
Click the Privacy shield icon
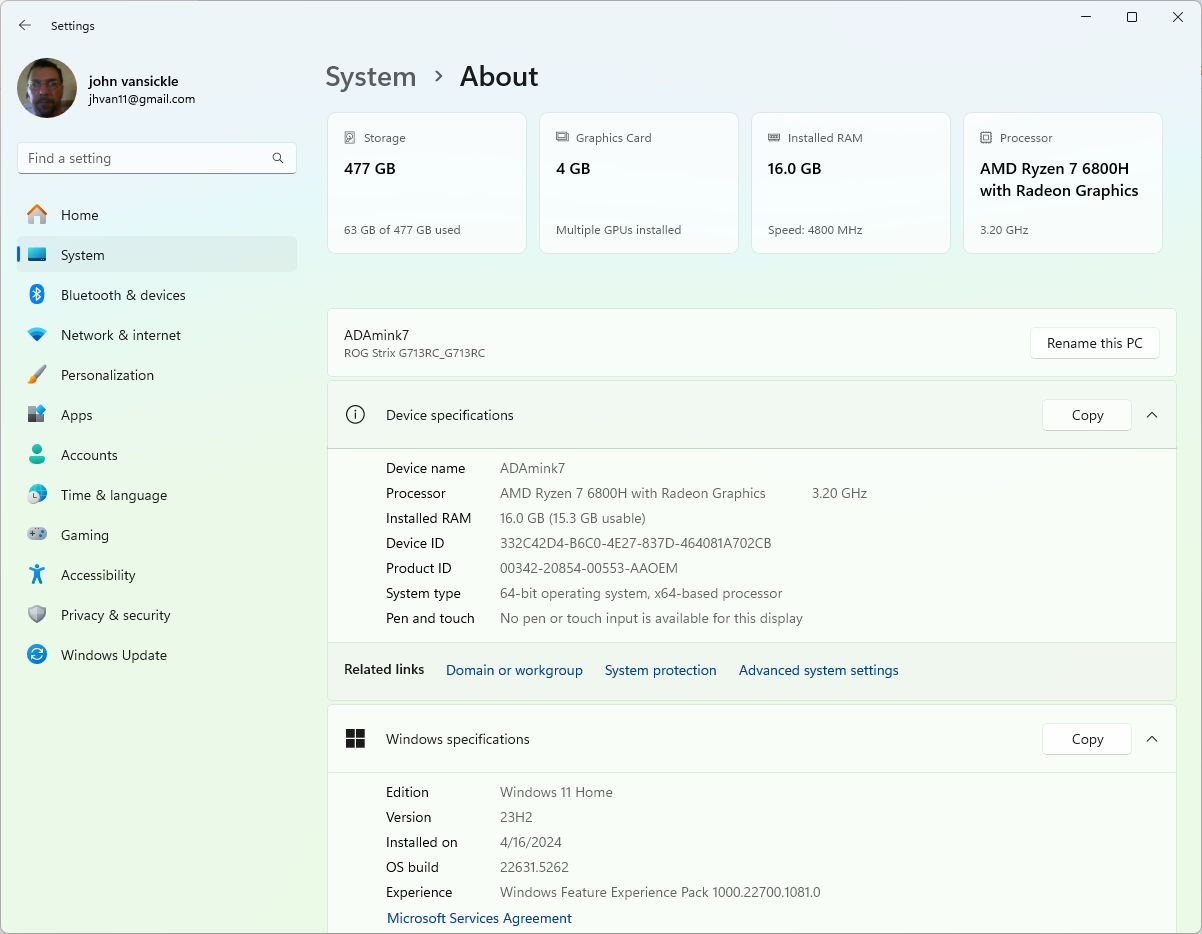(x=37, y=615)
